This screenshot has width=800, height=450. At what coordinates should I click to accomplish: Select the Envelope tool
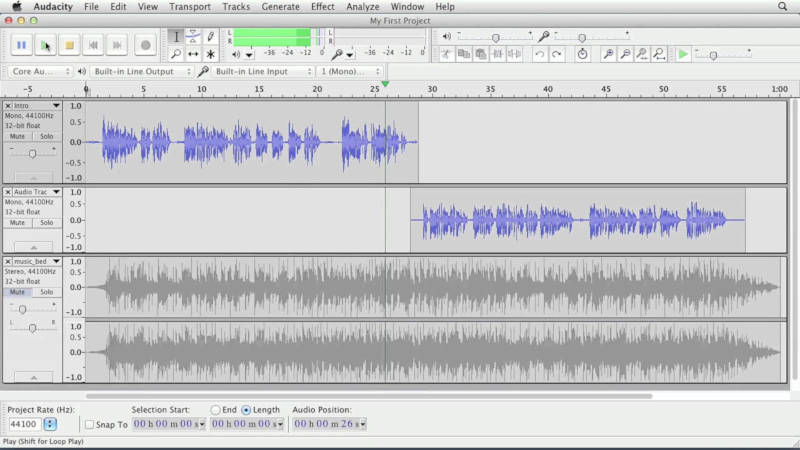coord(193,36)
